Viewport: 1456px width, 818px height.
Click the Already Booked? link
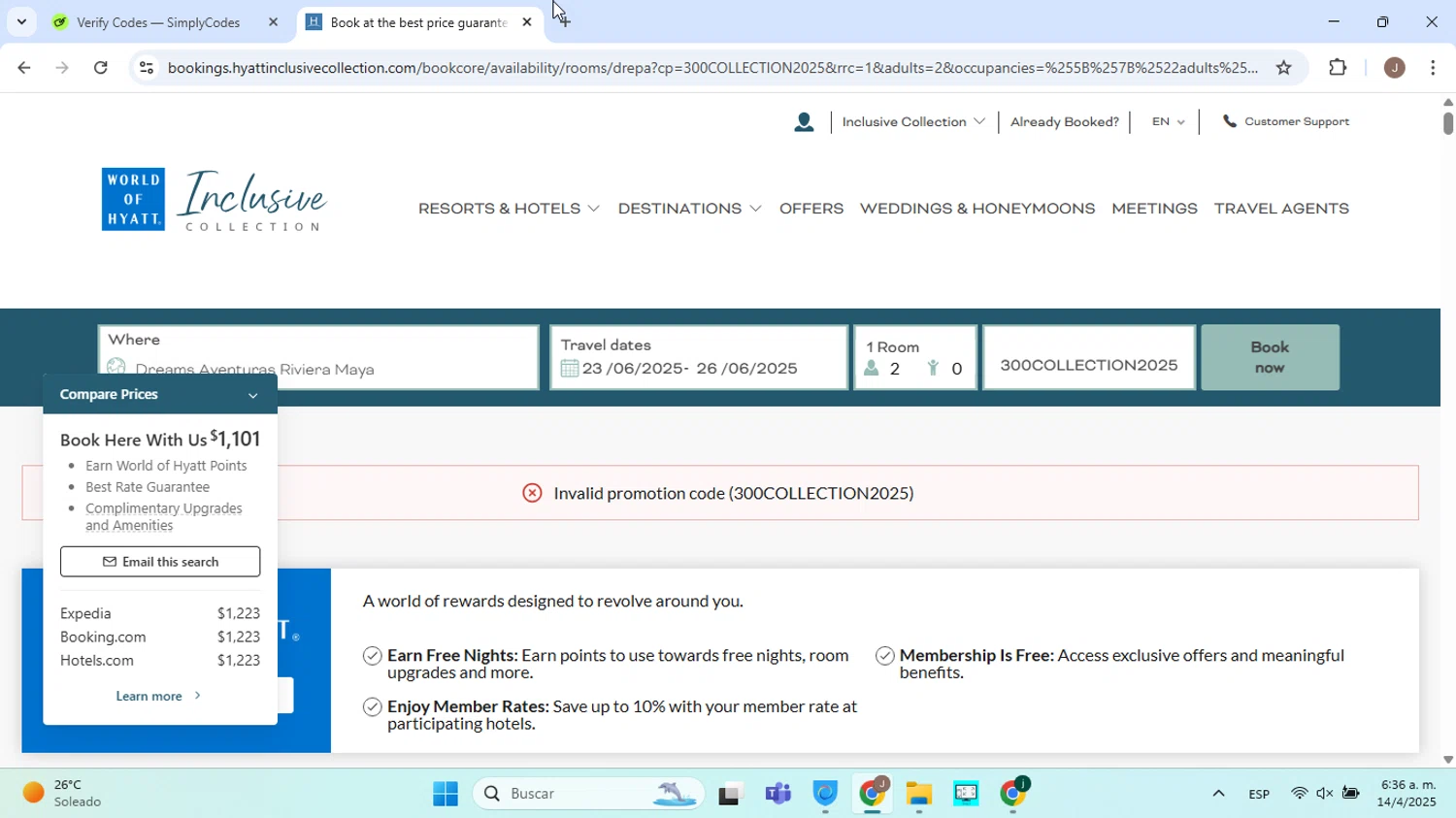click(x=1065, y=122)
